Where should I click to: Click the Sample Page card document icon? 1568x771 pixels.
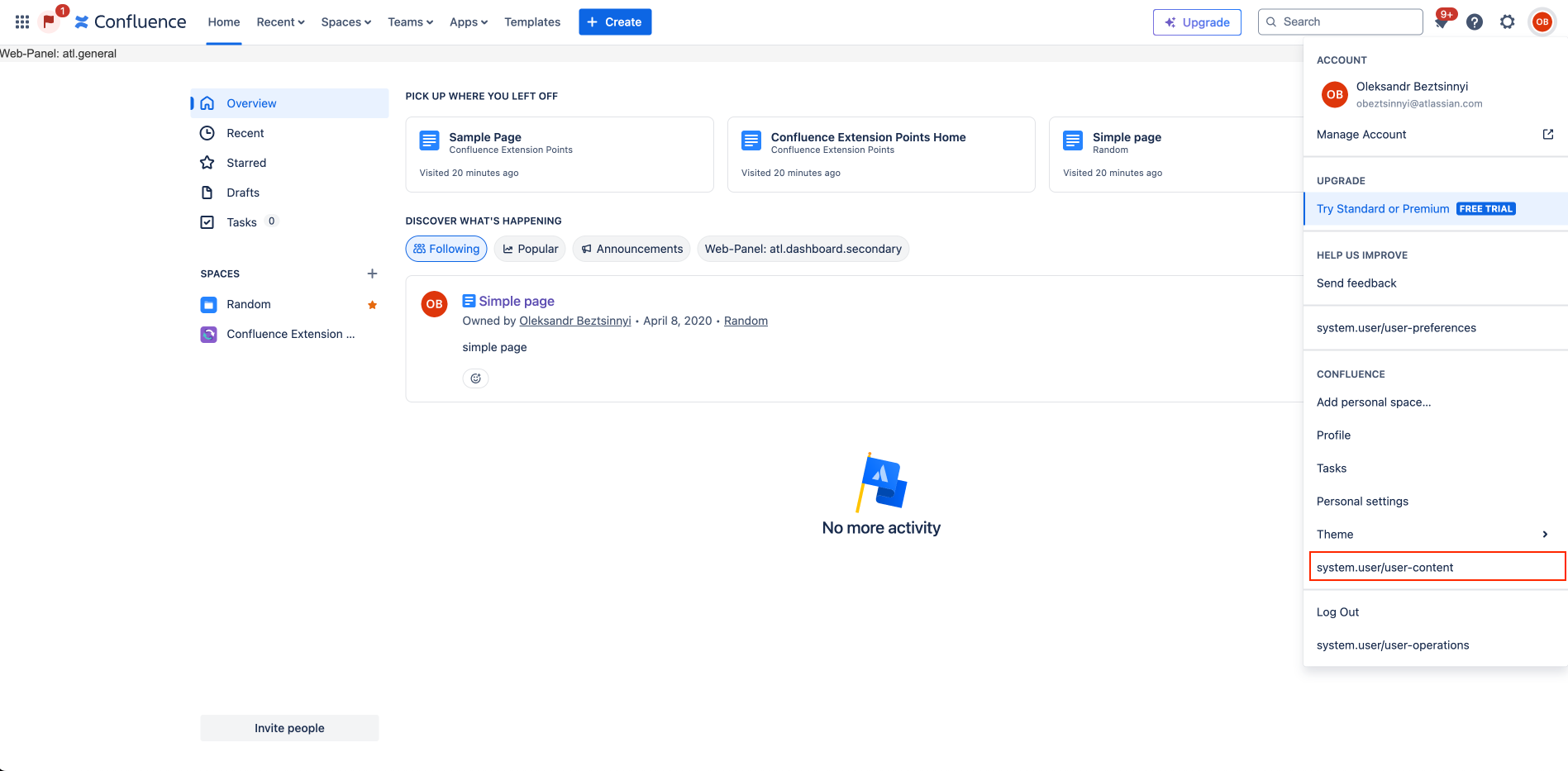pos(430,140)
